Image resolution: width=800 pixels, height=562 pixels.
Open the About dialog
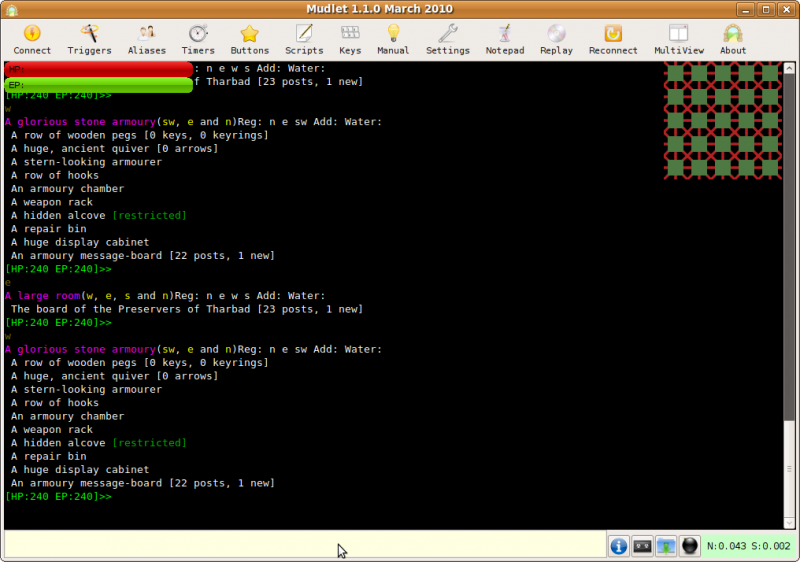733,39
